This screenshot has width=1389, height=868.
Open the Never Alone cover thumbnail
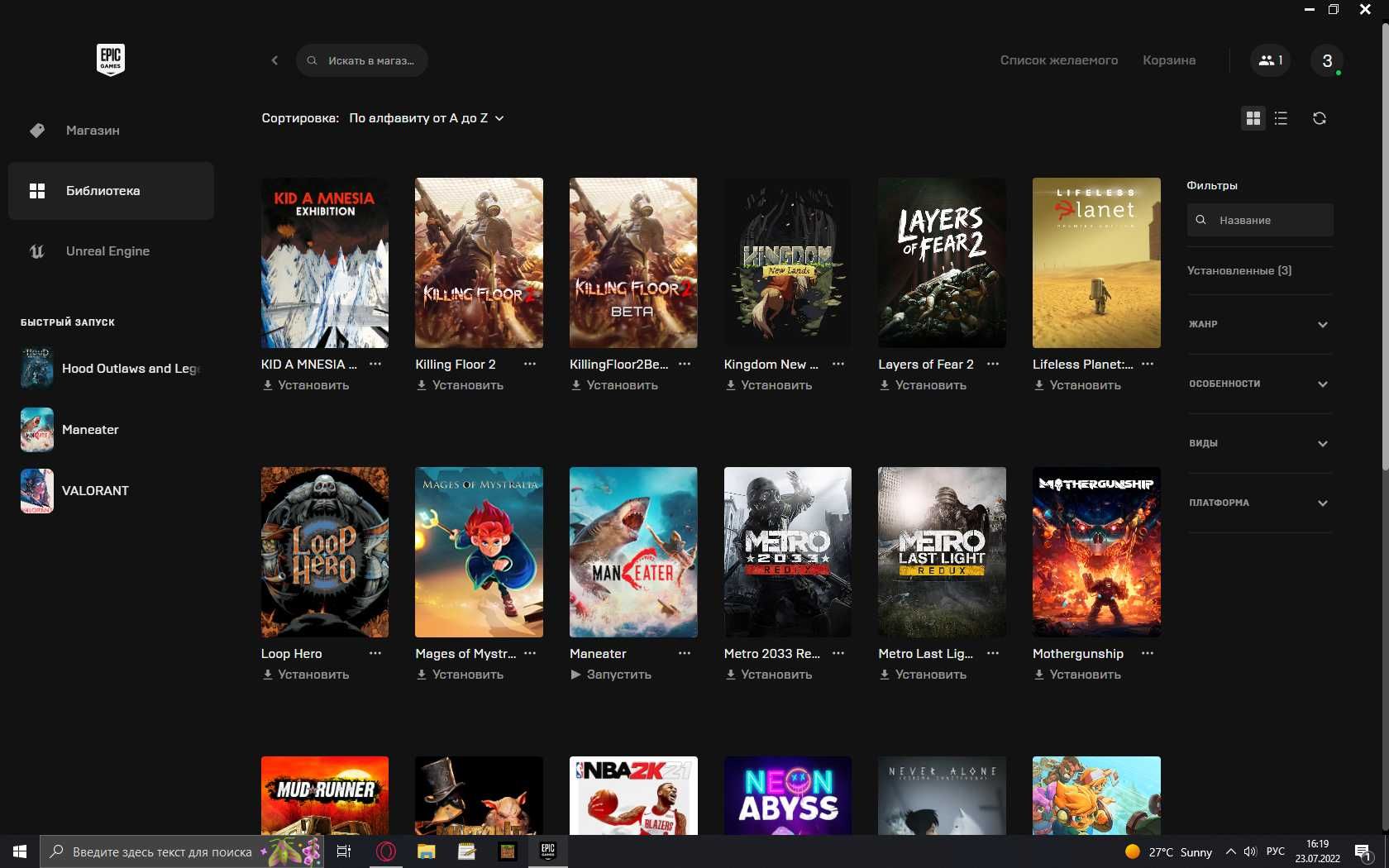pos(942,795)
